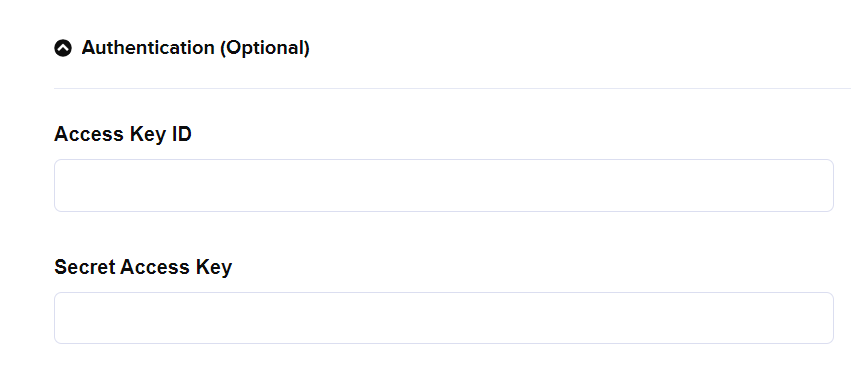Select the text box under Secret Access Key
851x372 pixels.
tap(443, 318)
